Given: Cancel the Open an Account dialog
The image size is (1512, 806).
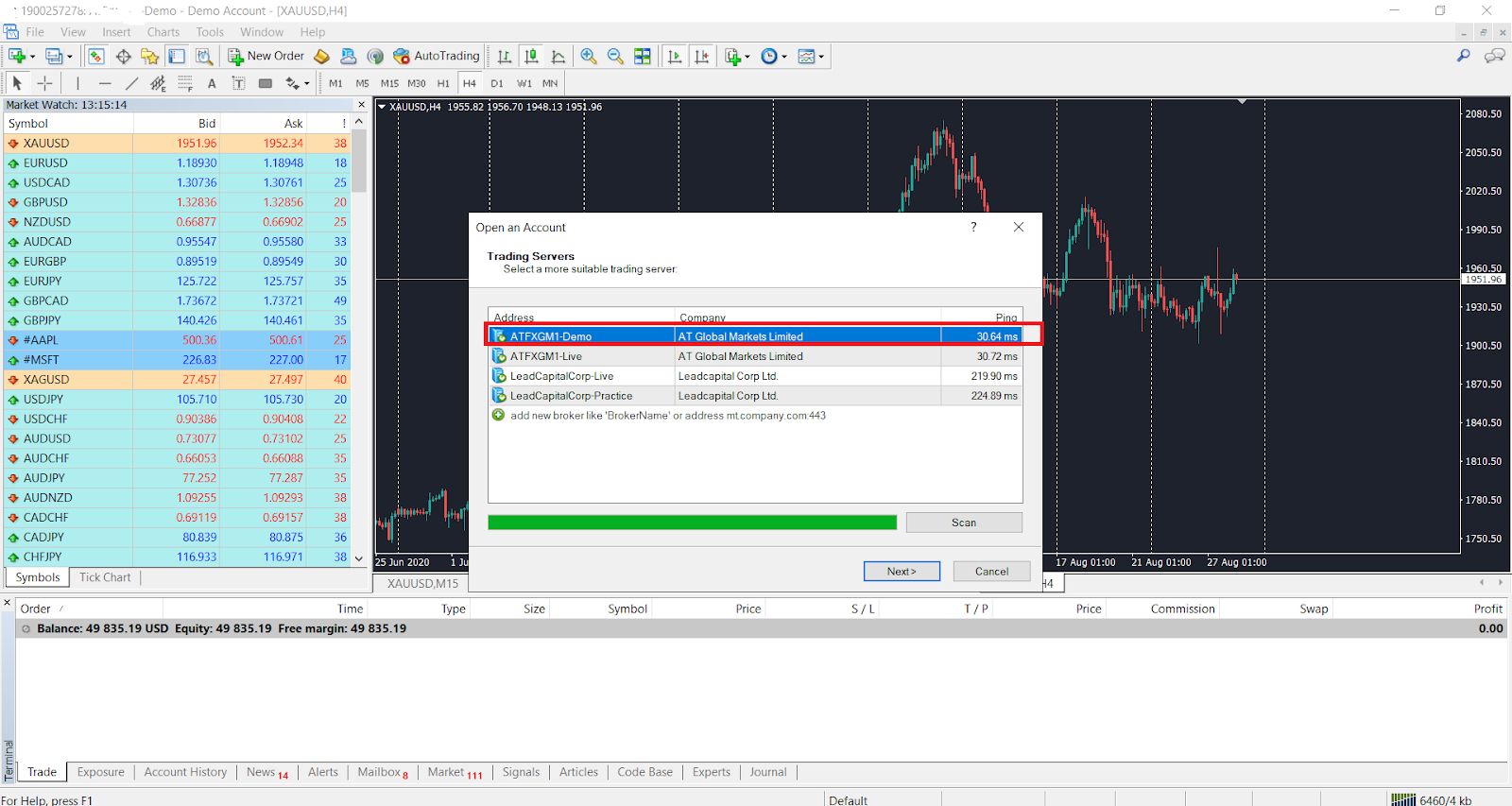Looking at the screenshot, I should tap(991, 572).
